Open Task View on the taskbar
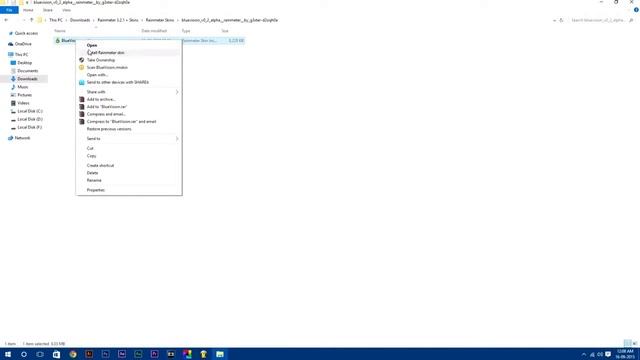Image resolution: width=640 pixels, height=360 pixels. [x=40, y=354]
